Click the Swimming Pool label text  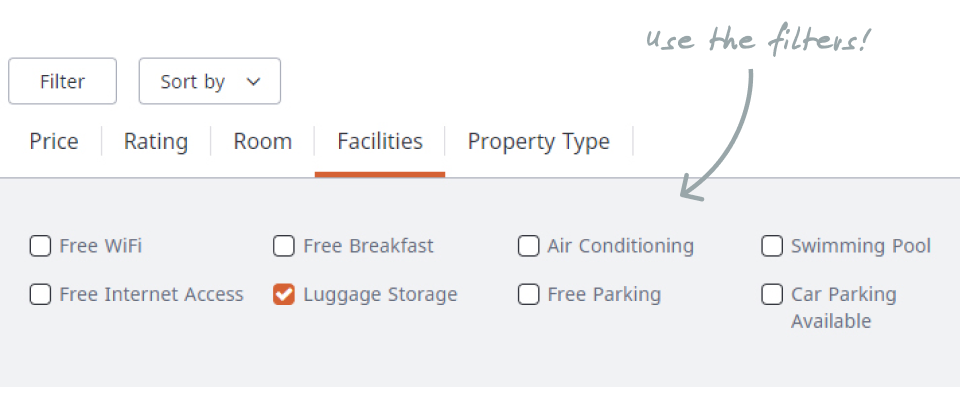pyautogui.click(x=861, y=246)
